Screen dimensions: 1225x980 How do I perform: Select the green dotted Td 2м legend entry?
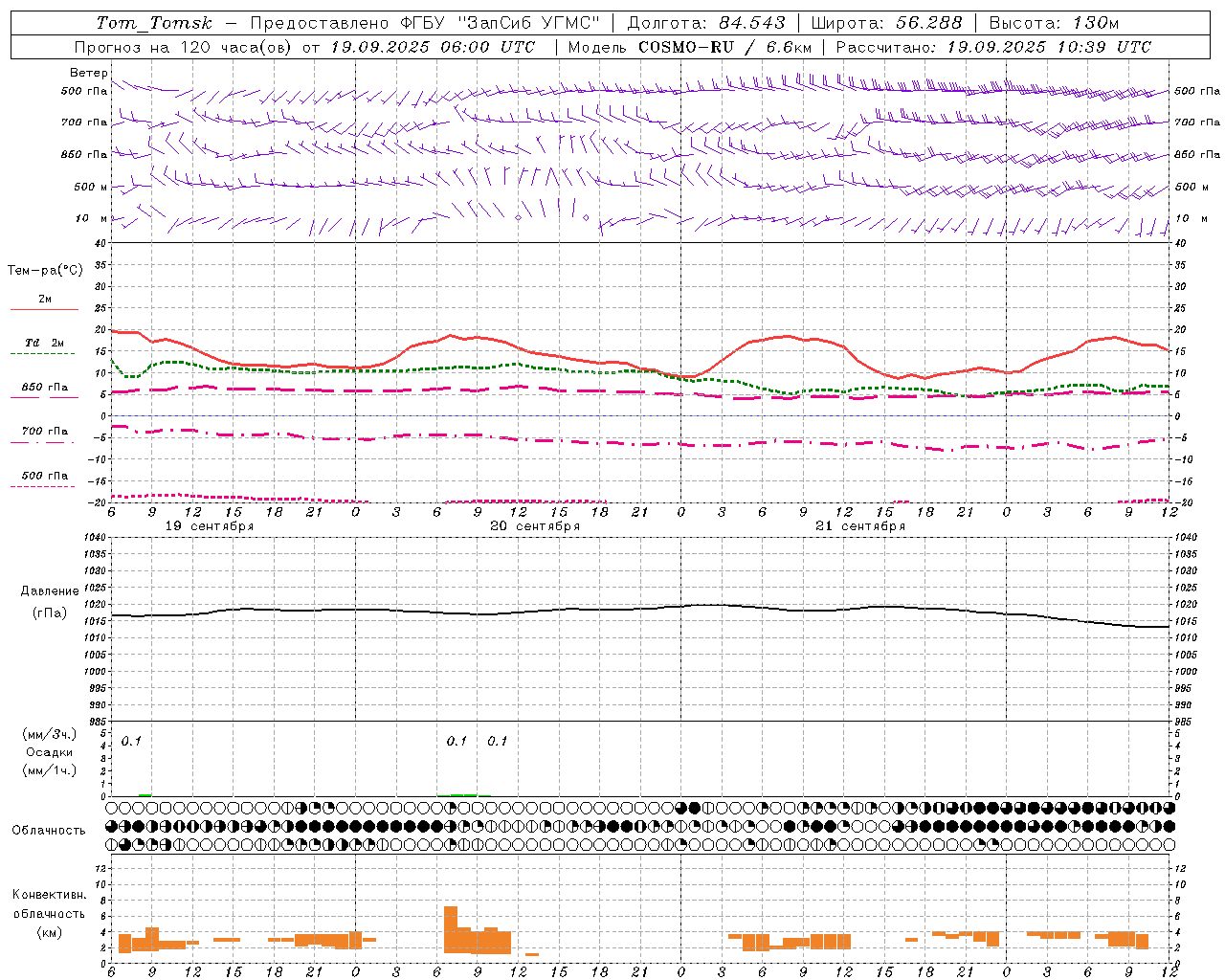click(x=44, y=347)
